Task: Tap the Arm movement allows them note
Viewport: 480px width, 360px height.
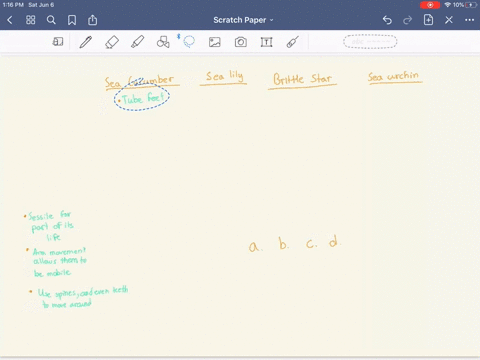Action: [57, 262]
